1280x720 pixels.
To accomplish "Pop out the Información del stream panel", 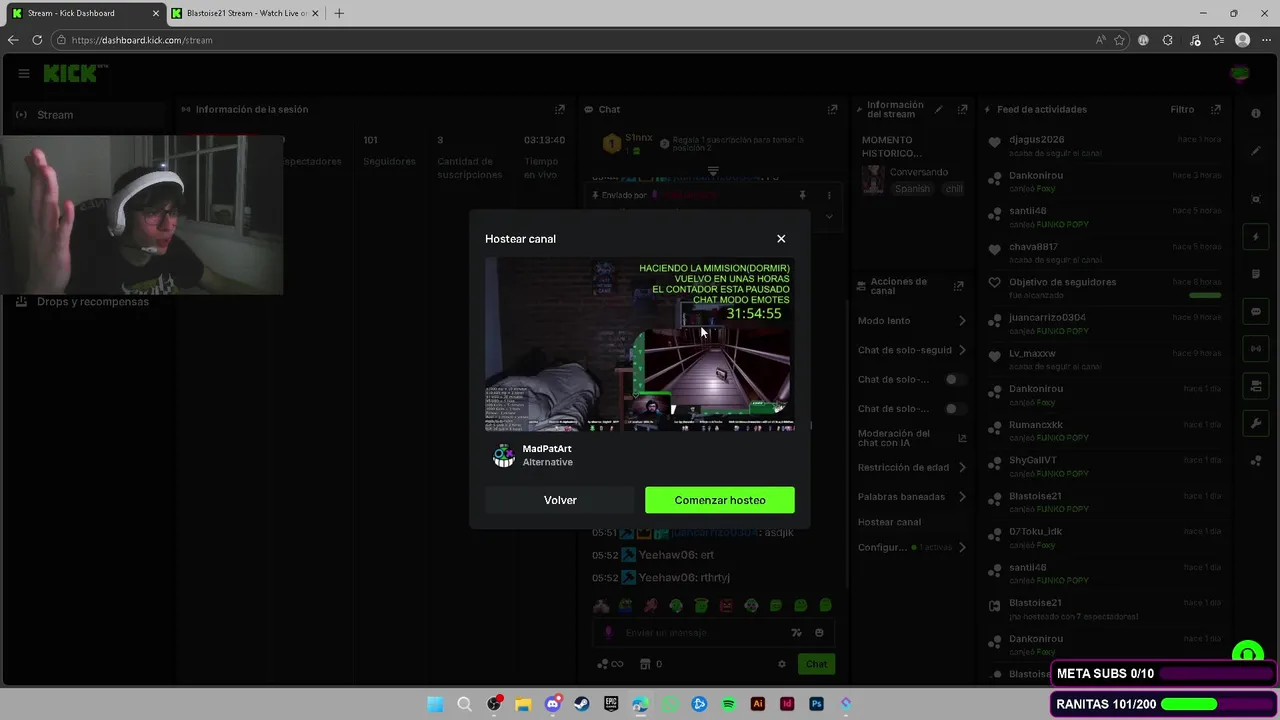I will click(962, 109).
